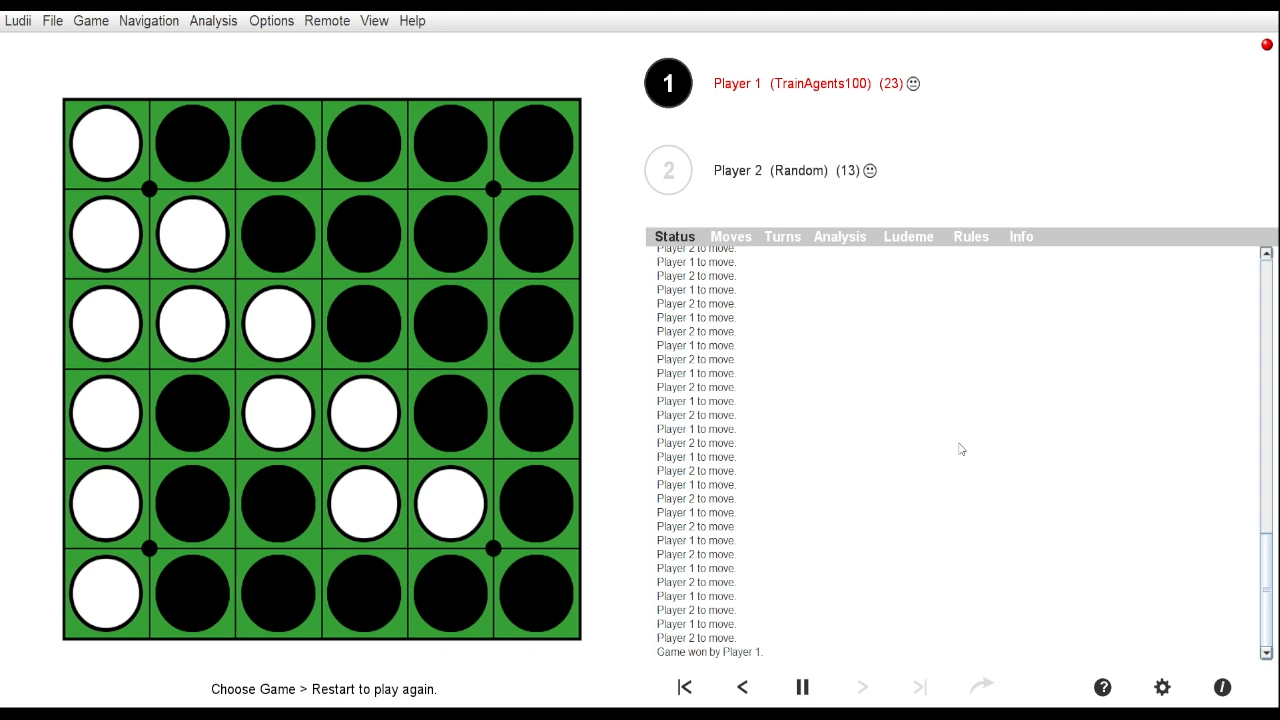The image size is (1280, 720).
Task: Switch to the Rules tab
Action: 970,237
